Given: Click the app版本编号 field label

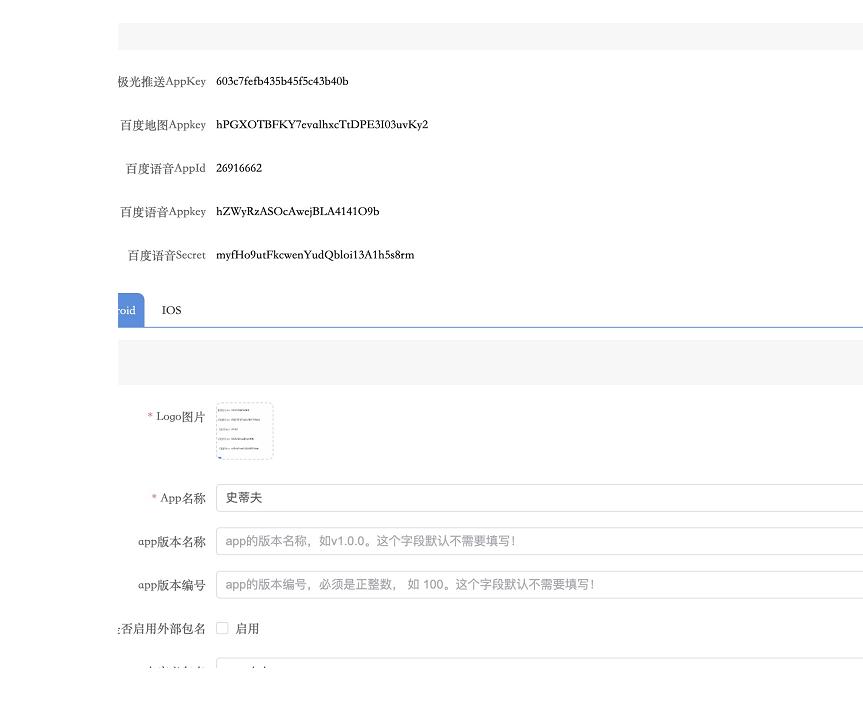Looking at the screenshot, I should [172, 585].
